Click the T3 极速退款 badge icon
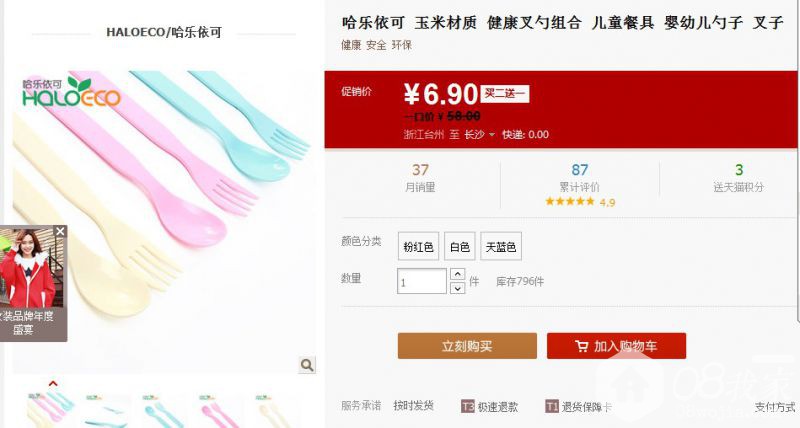Screen dimensions: 800x428 [467, 407]
